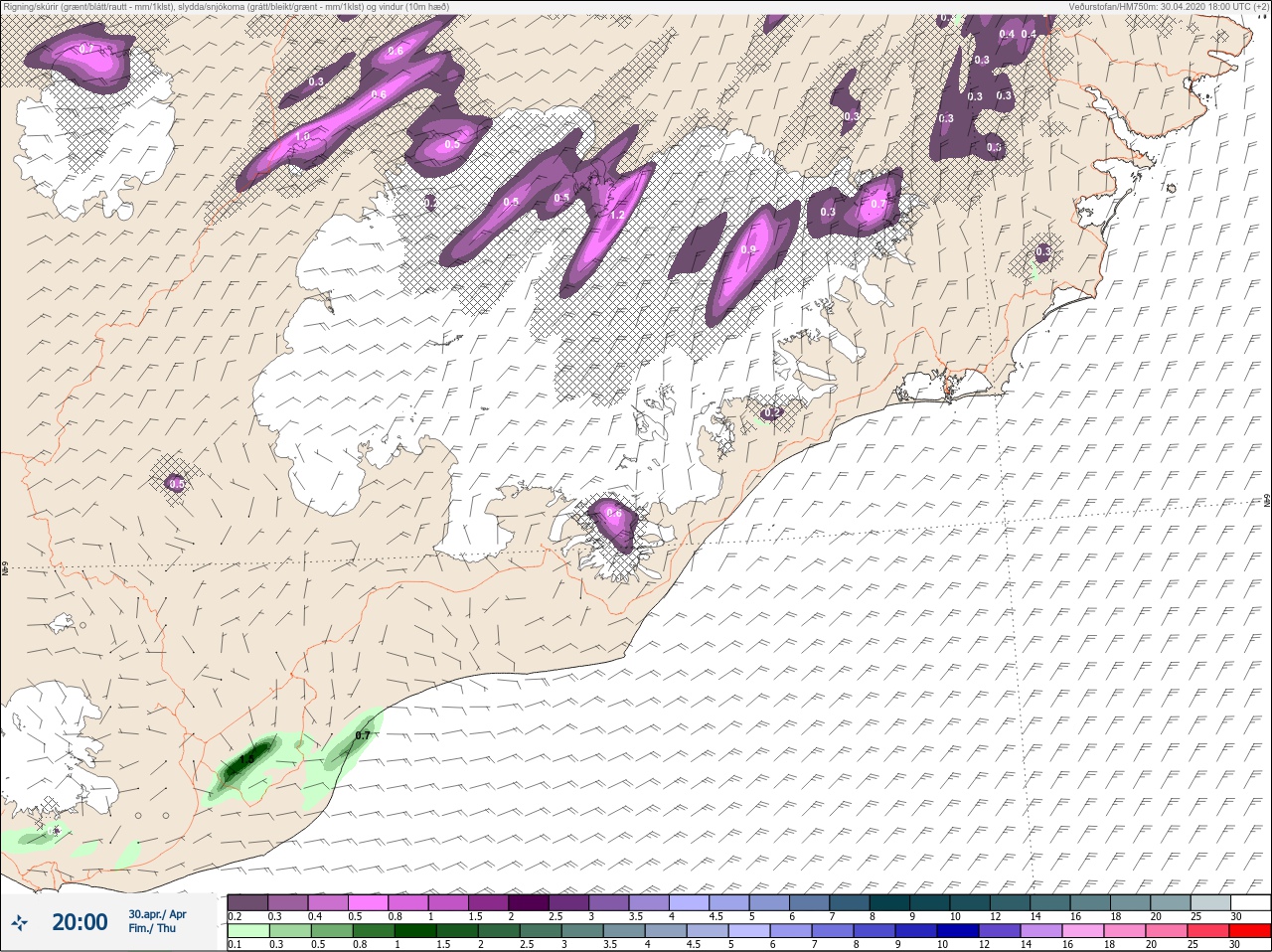The height and width of the screenshot is (952, 1272).
Task: Click the '0.8' label under bottom legend row
Action: [x=360, y=944]
